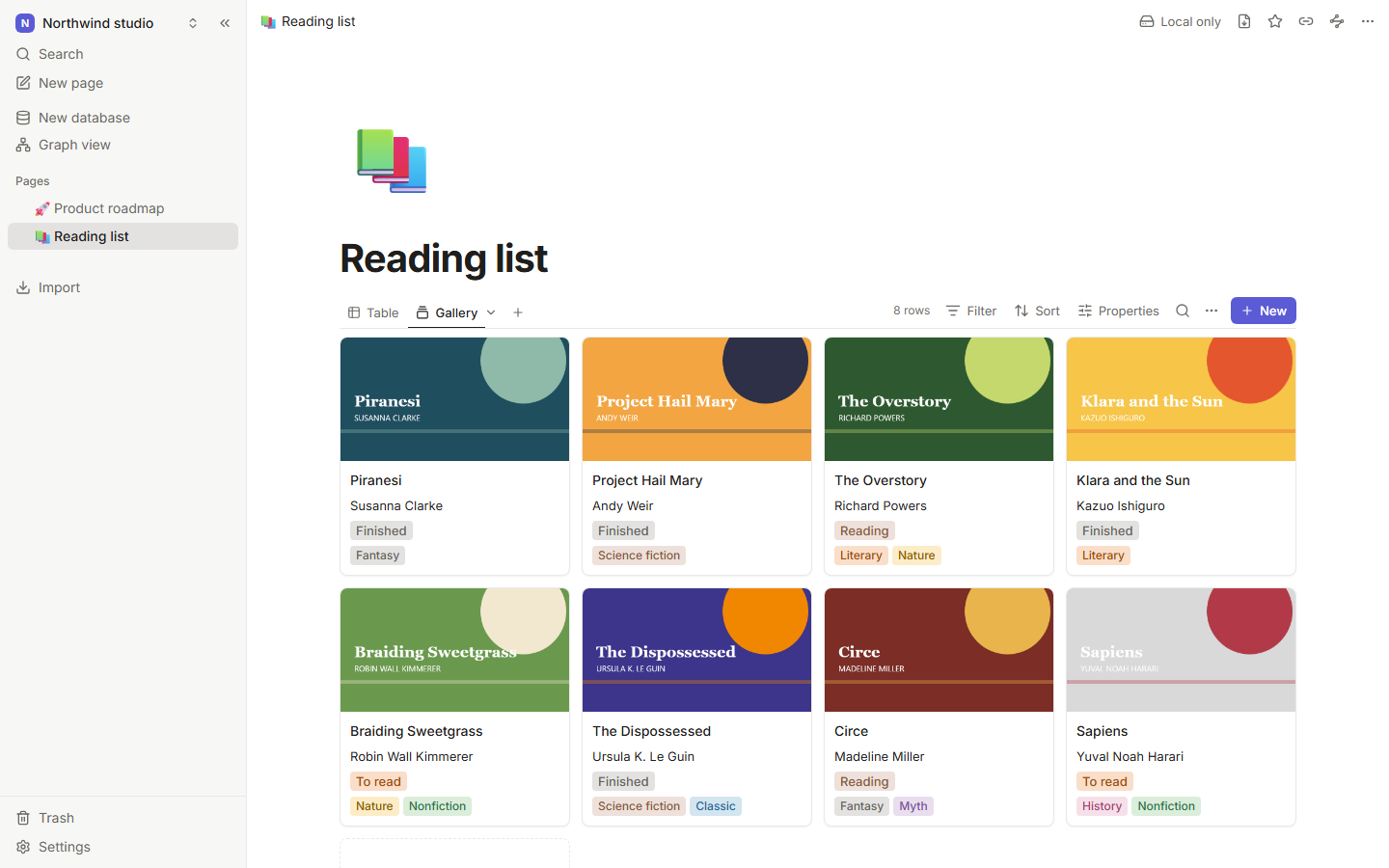Open the database more options ellipsis
This screenshot has width=1389, height=868.
[1212, 311]
